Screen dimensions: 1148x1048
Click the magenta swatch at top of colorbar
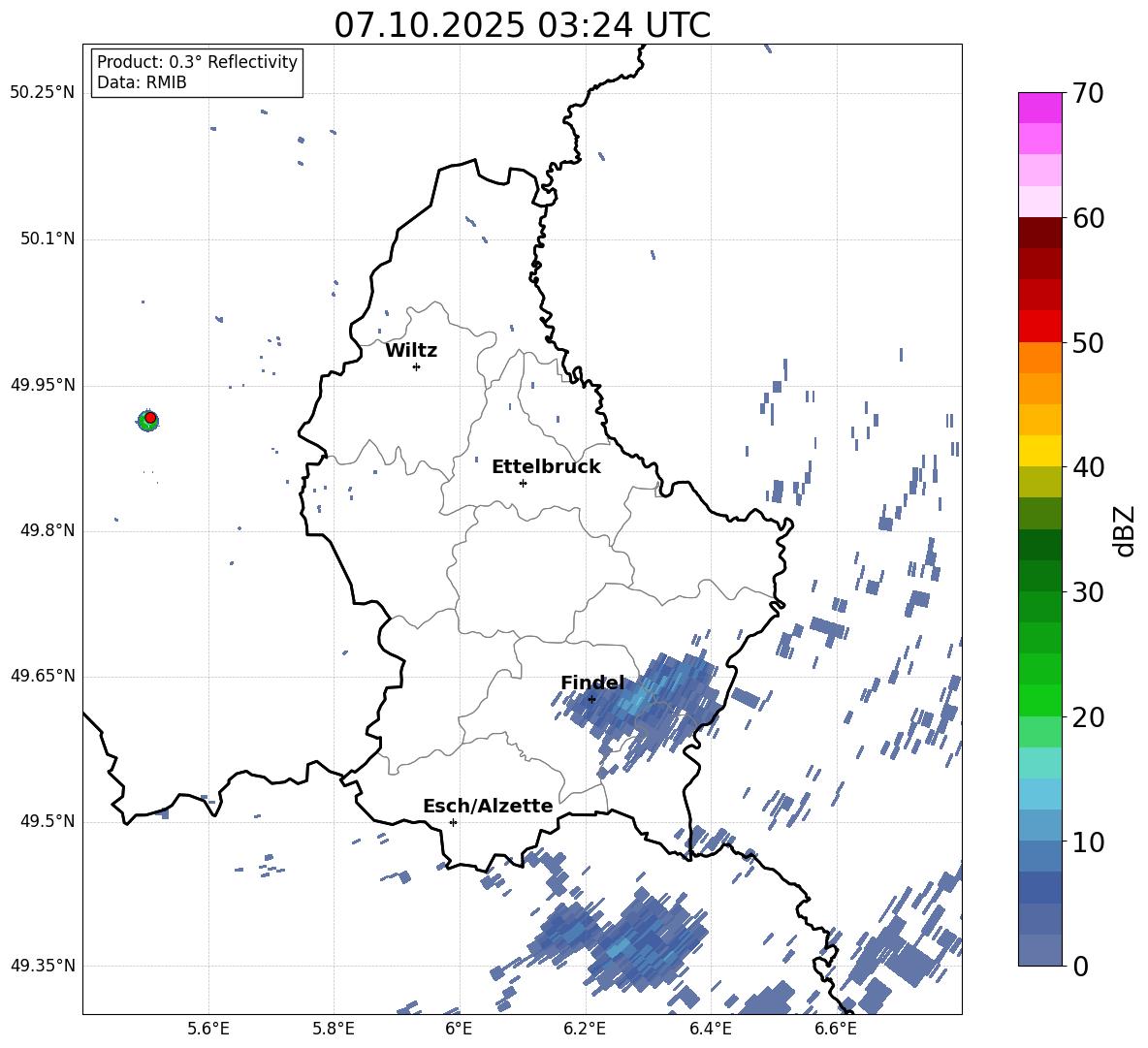tap(1039, 108)
